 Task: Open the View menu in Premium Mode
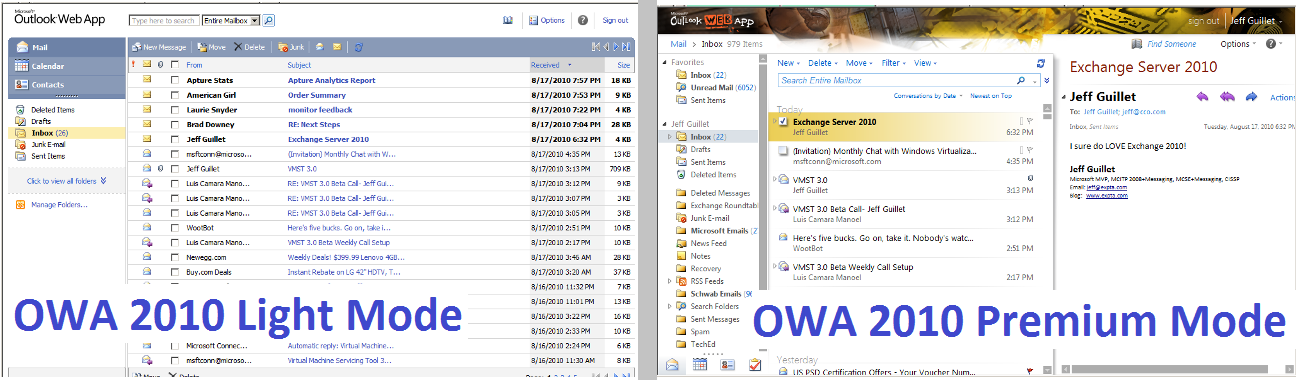pyautogui.click(x=924, y=63)
